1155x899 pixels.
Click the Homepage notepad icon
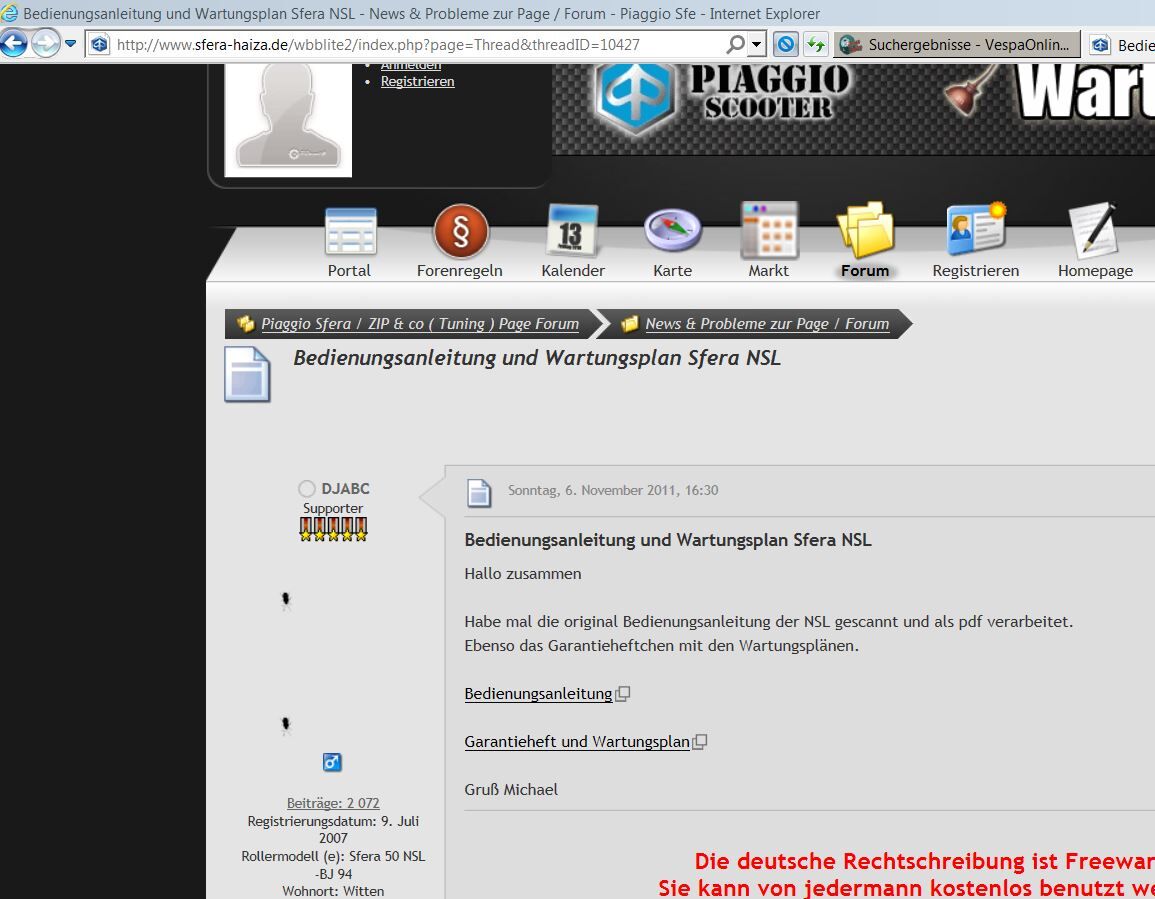tap(1094, 232)
